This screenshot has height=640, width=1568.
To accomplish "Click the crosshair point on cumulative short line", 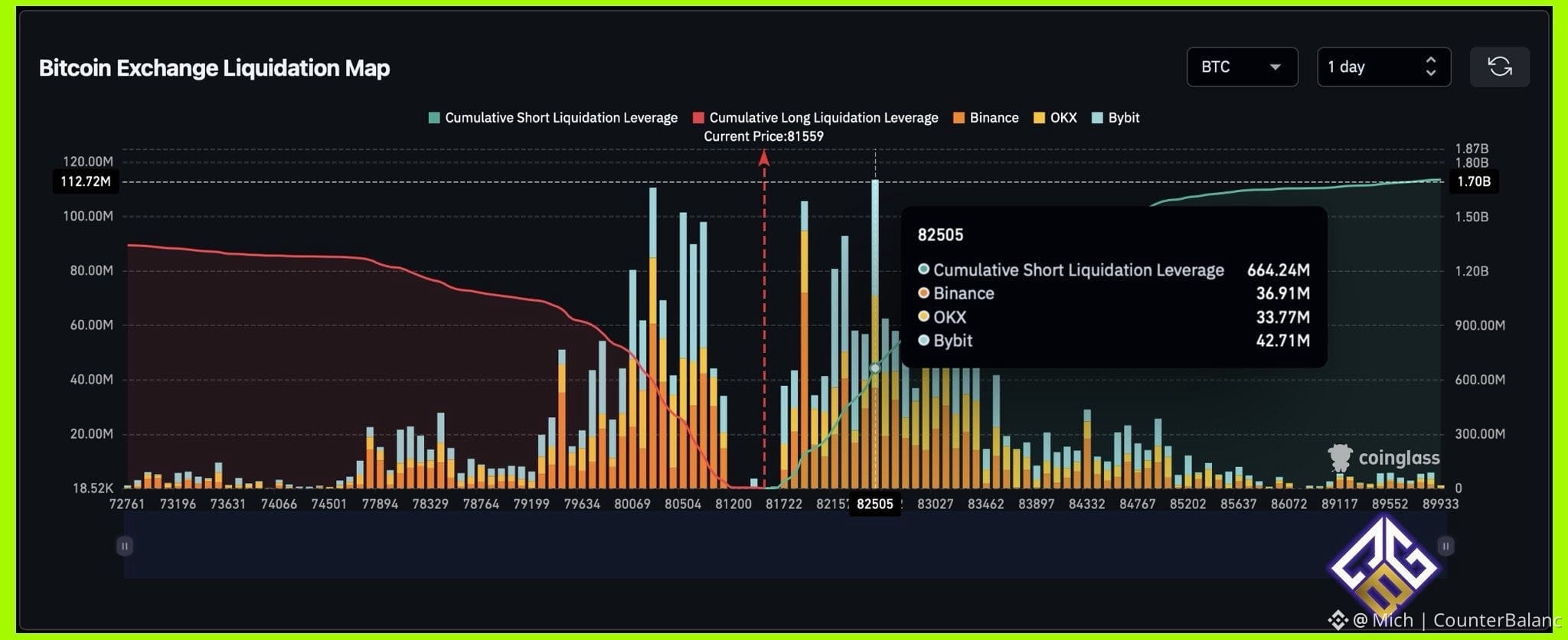I will tap(875, 368).
